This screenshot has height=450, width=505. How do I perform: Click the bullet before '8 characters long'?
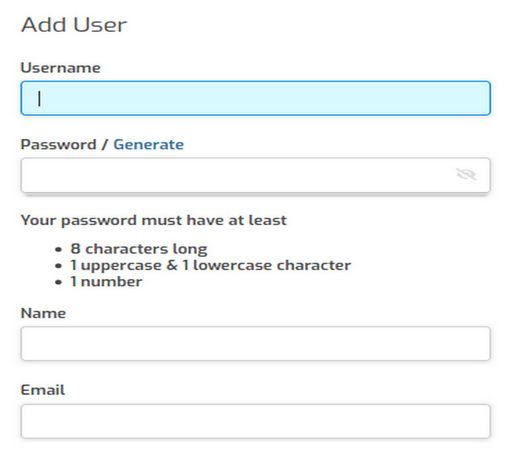click(59, 249)
